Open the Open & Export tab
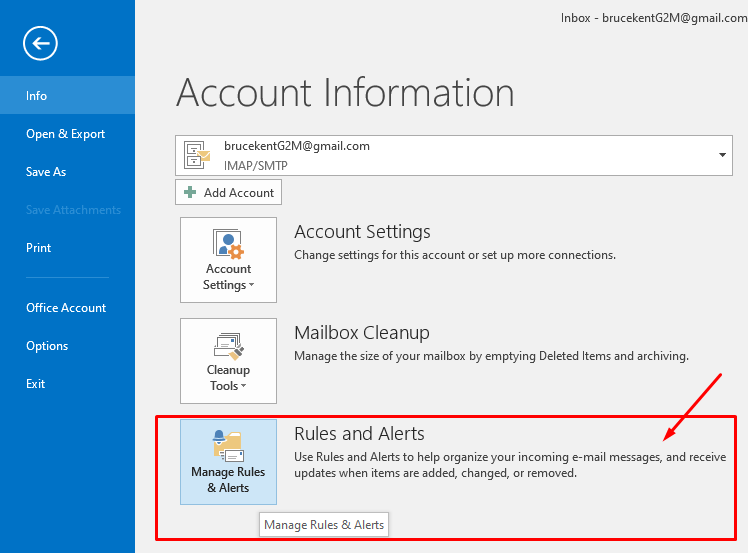748x553 pixels. point(67,134)
